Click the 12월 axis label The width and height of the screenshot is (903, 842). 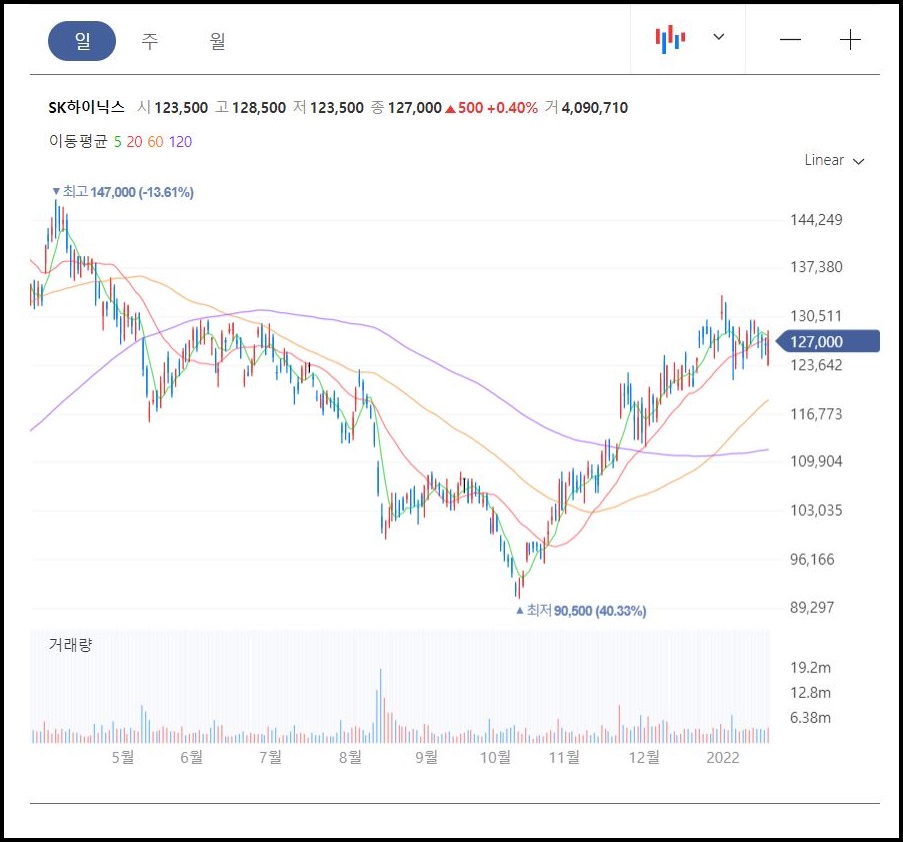click(644, 757)
